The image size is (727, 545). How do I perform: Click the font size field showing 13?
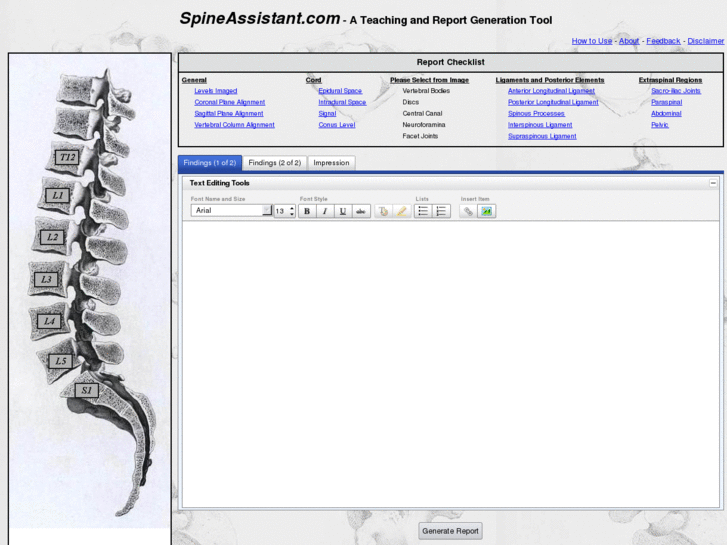pos(281,211)
